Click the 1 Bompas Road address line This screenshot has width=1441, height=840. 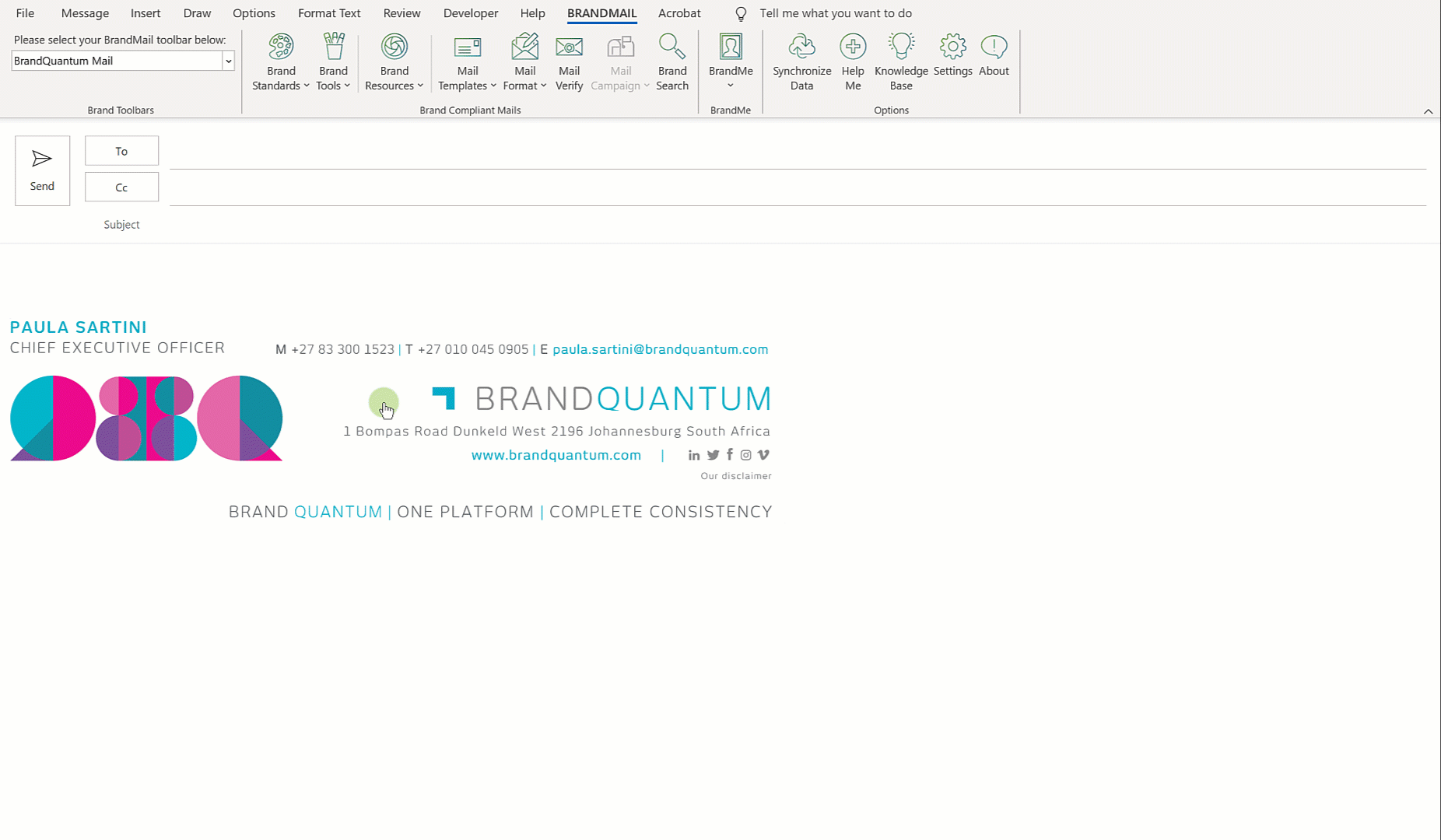557,431
